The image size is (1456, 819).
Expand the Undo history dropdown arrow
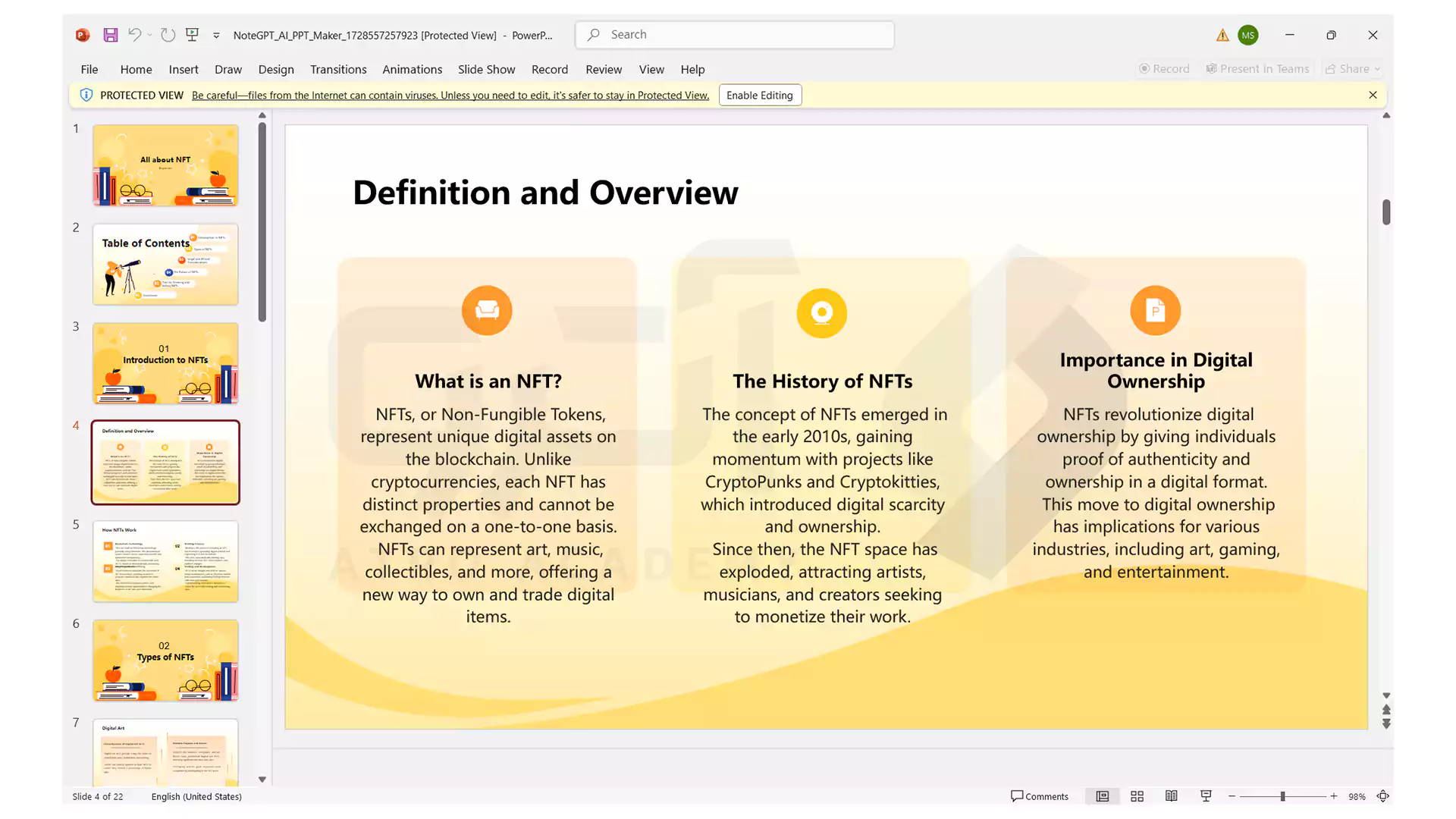click(x=149, y=35)
